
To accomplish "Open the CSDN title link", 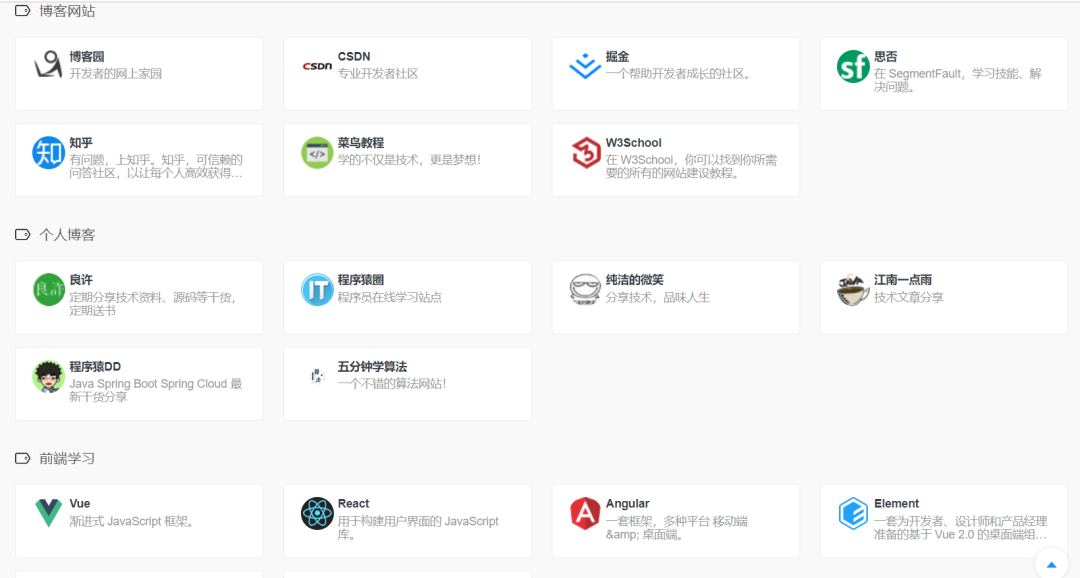I will coord(354,56).
